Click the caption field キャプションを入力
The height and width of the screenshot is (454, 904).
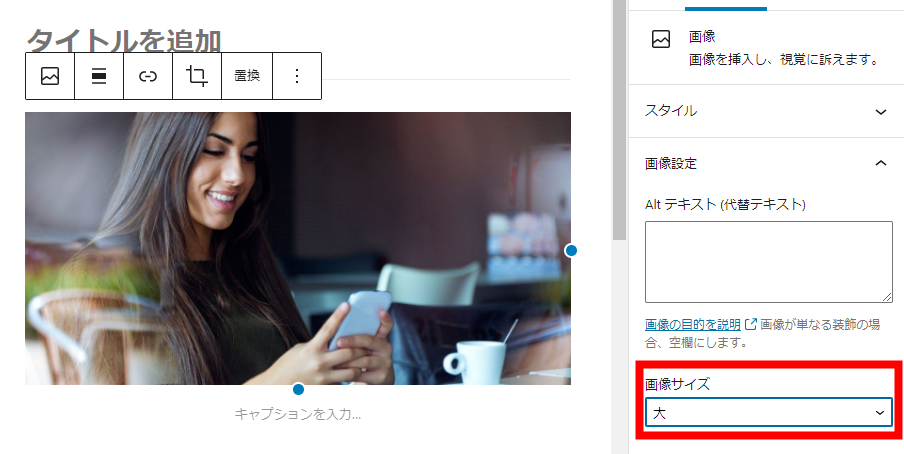click(297, 414)
